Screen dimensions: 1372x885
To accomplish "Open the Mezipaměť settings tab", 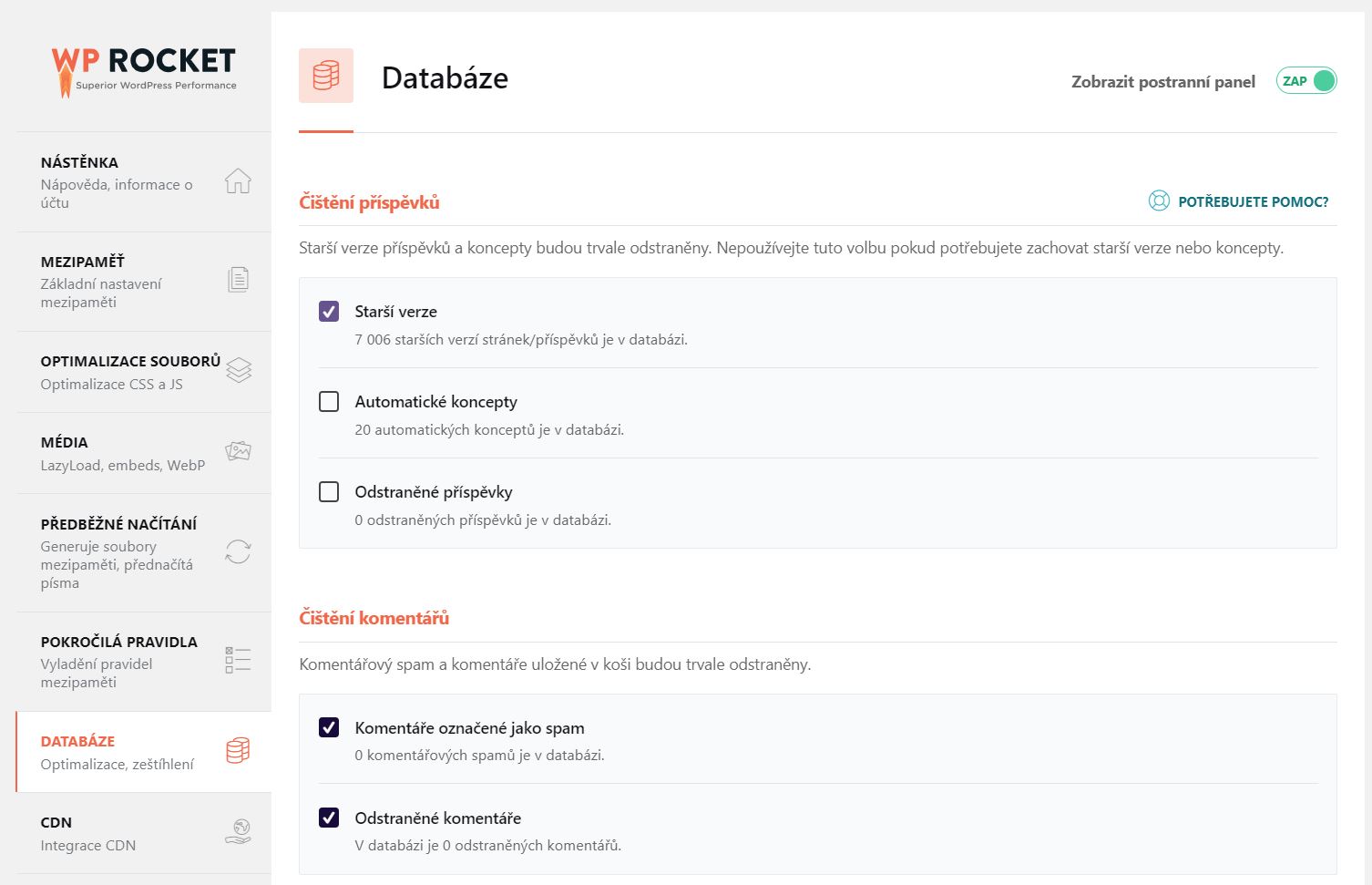I will [x=144, y=281].
